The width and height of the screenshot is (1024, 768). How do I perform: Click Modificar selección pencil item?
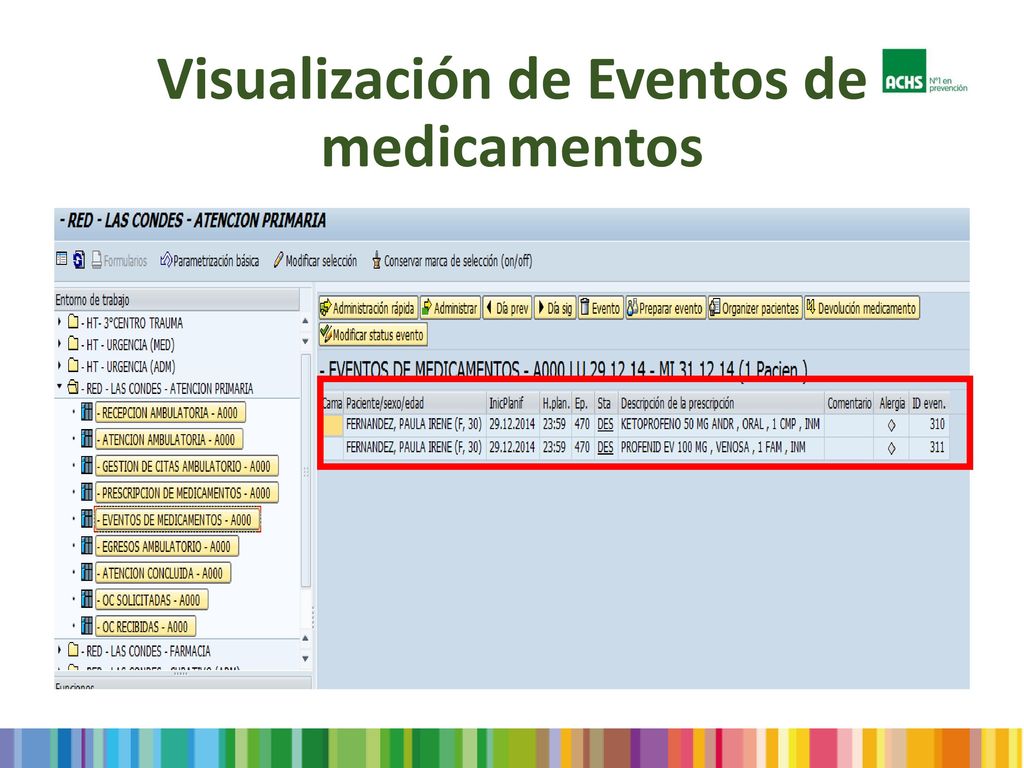click(315, 261)
